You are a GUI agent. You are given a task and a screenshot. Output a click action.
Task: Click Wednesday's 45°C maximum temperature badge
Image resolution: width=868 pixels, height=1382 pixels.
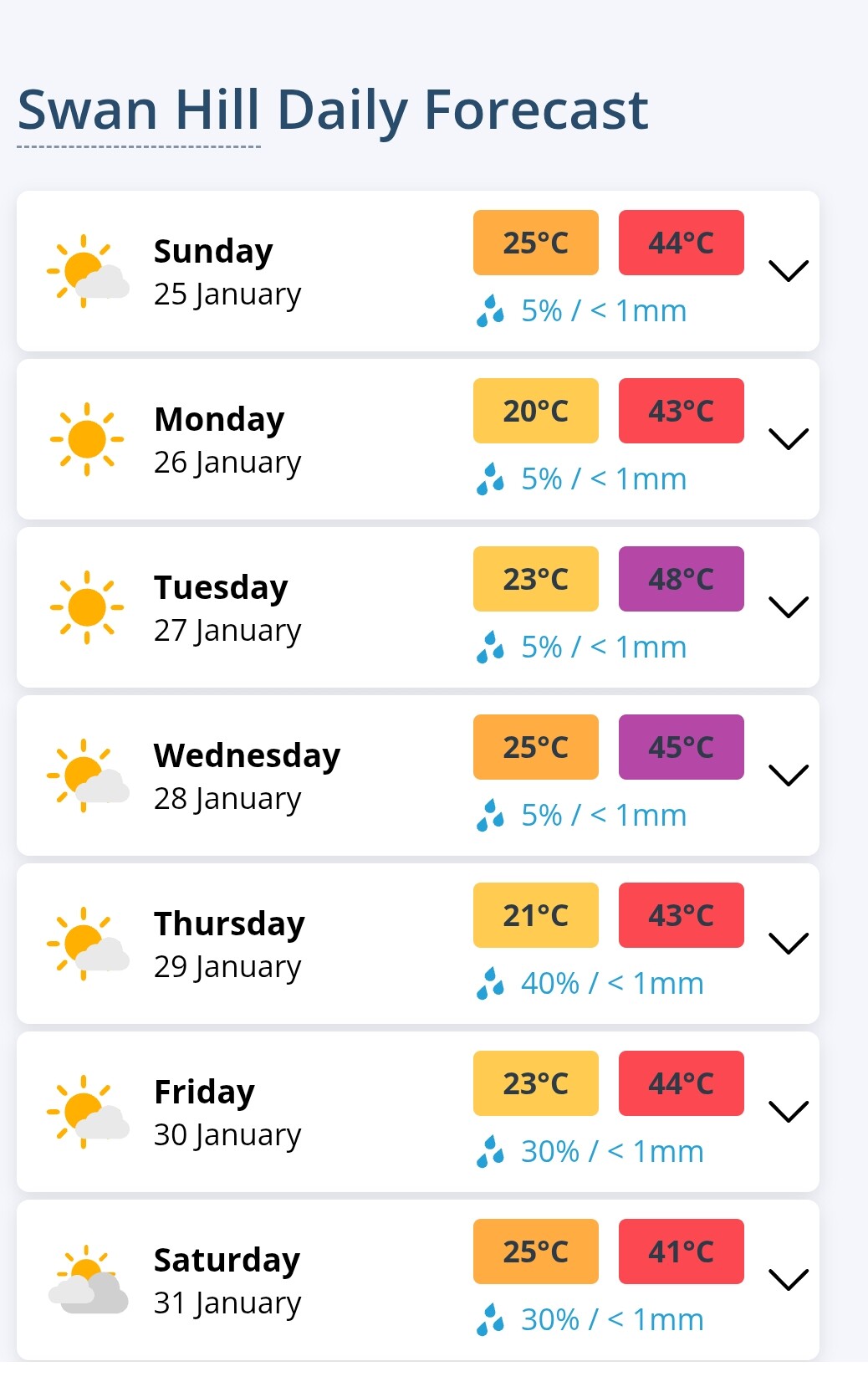point(681,747)
